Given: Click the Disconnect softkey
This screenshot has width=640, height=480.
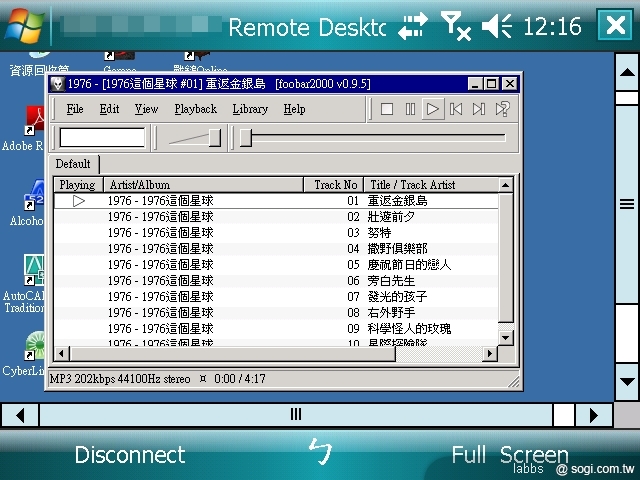Looking at the screenshot, I should tap(130, 455).
